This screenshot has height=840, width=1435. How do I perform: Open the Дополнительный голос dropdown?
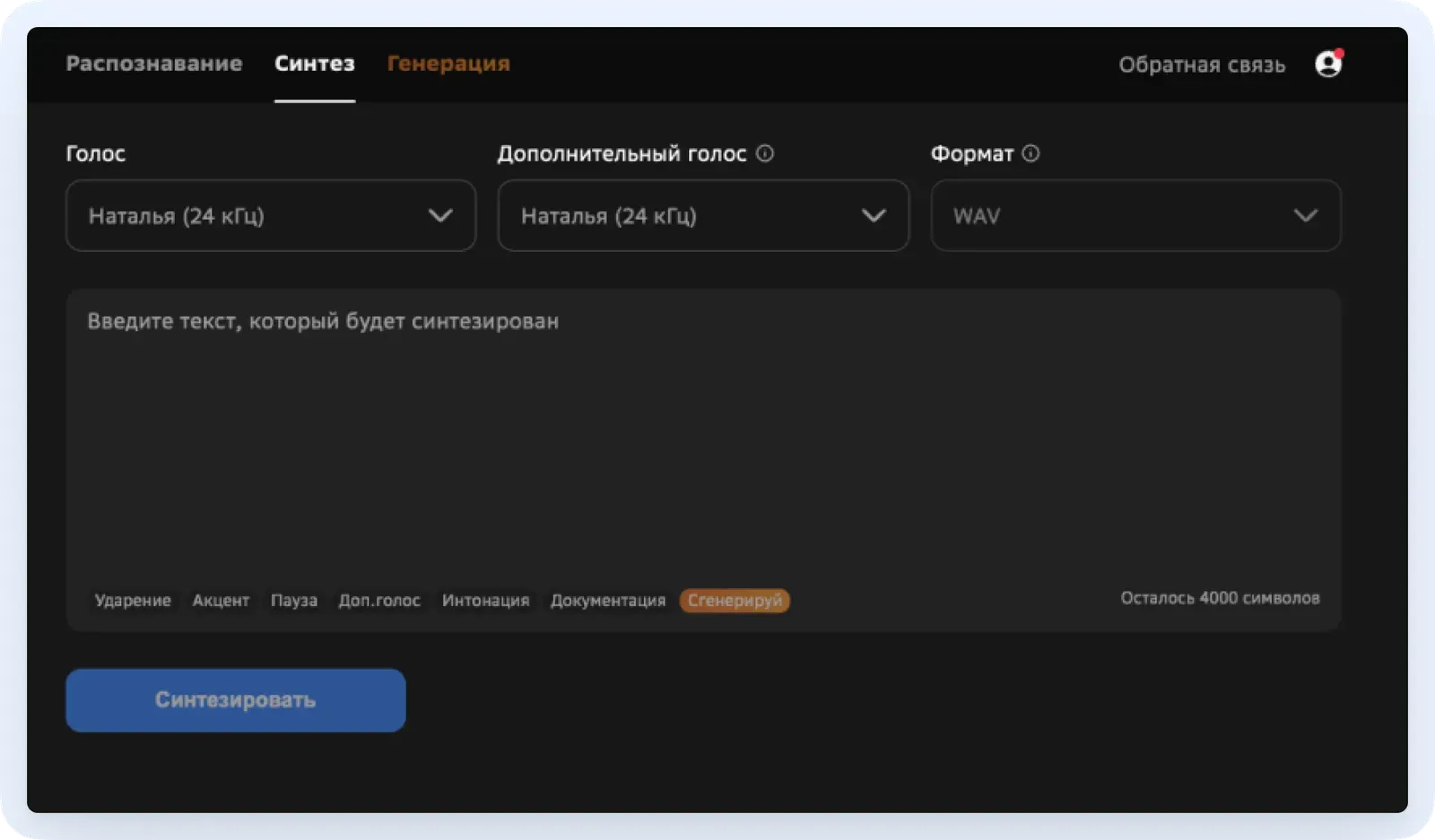(703, 215)
